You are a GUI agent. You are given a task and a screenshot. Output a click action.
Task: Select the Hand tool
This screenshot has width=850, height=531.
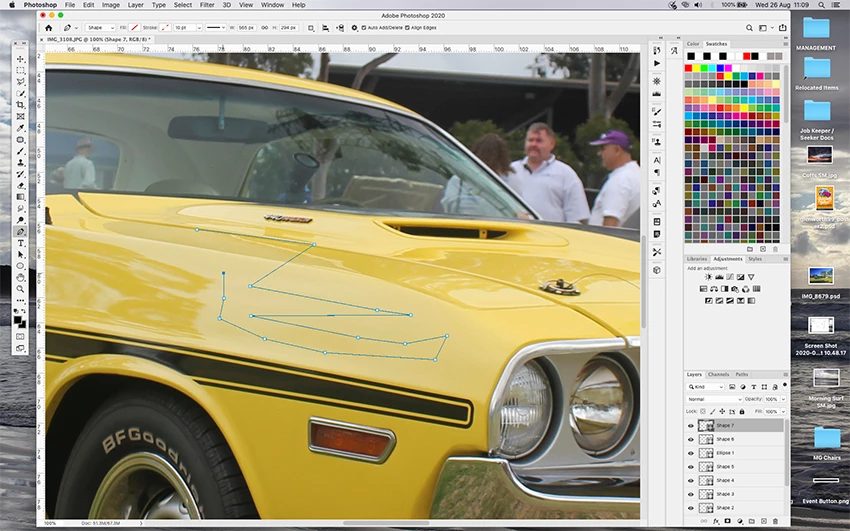[x=21, y=277]
